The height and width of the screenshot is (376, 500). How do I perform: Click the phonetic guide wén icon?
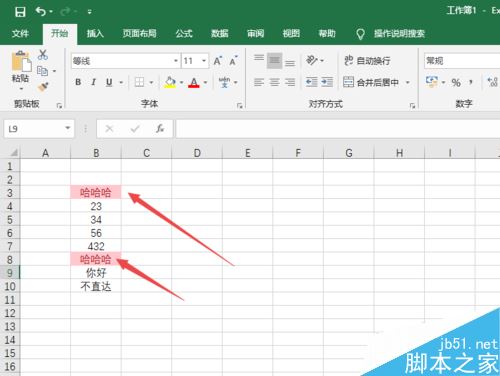224,82
